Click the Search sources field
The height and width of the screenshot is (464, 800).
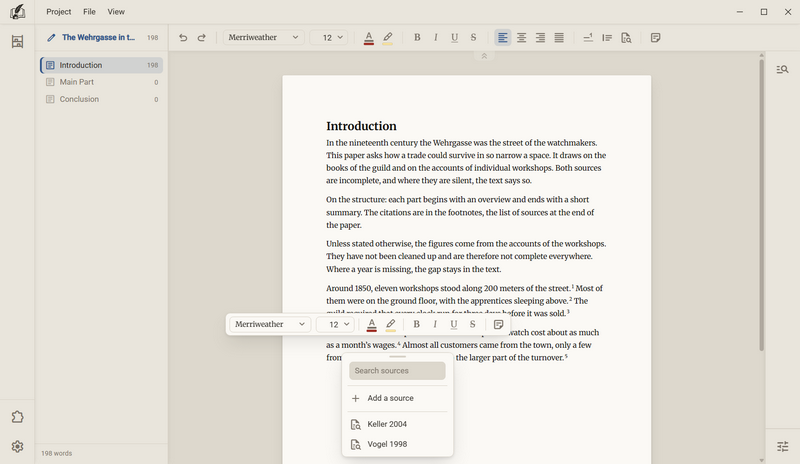(397, 371)
